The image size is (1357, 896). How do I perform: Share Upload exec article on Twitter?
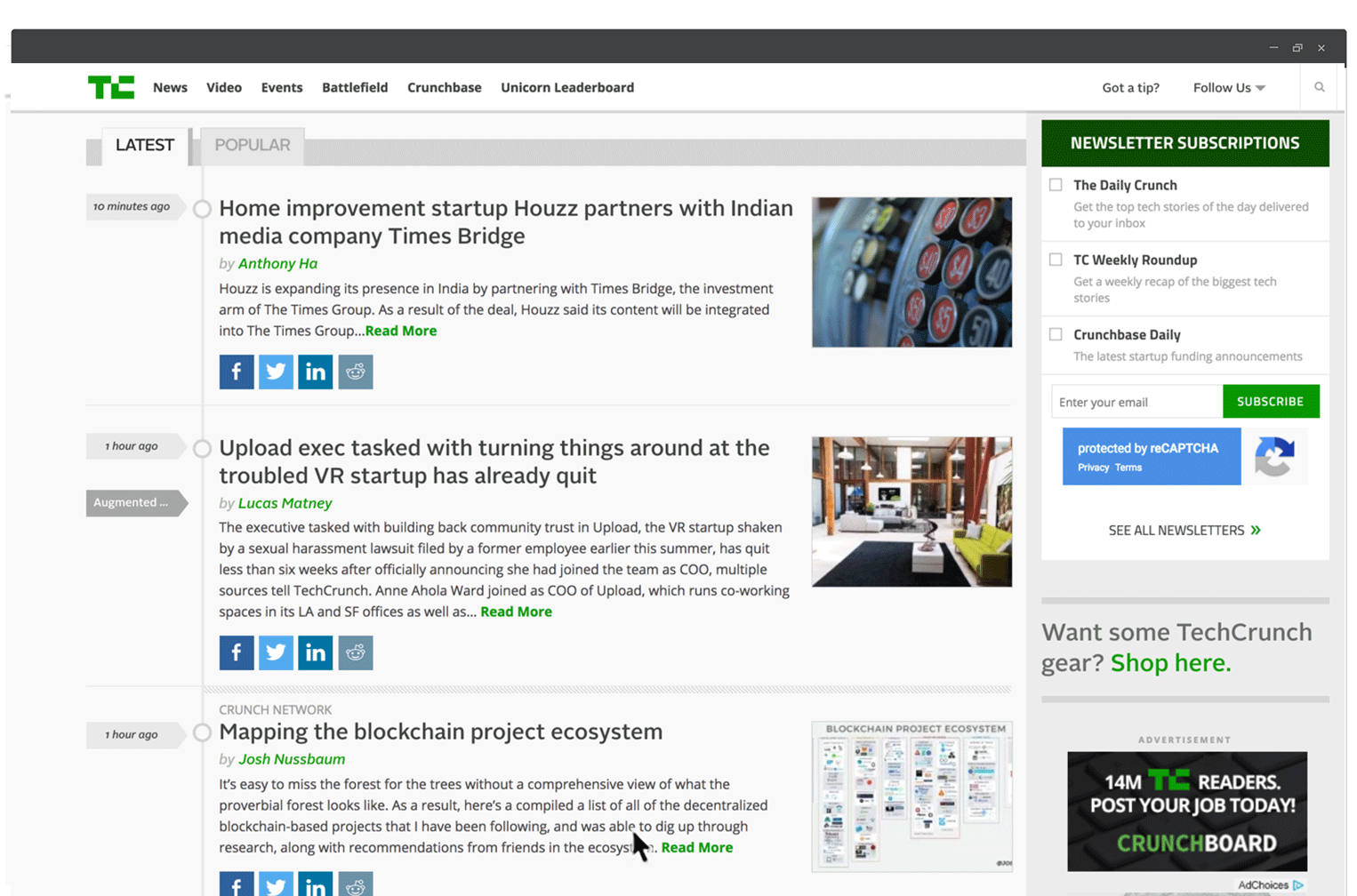(276, 652)
